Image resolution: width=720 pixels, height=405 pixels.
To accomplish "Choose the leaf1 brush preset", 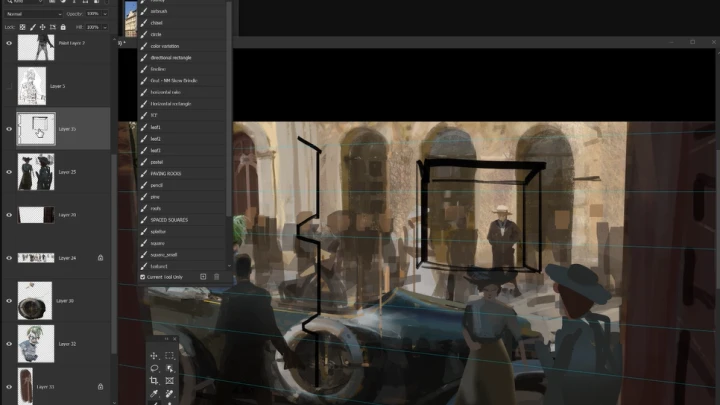I will 182,127.
